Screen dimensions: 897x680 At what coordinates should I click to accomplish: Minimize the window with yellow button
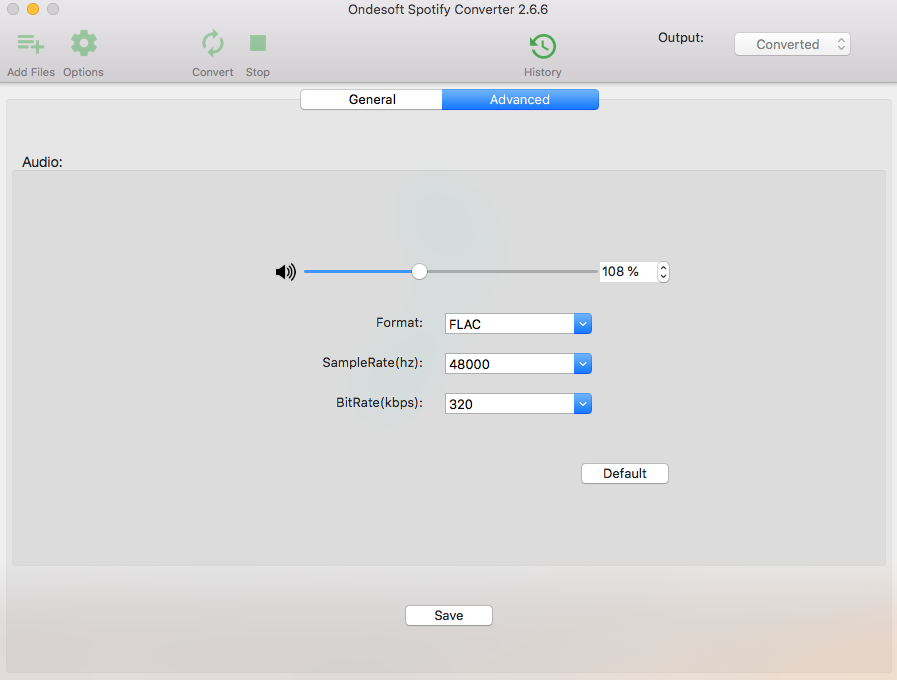pyautogui.click(x=33, y=9)
